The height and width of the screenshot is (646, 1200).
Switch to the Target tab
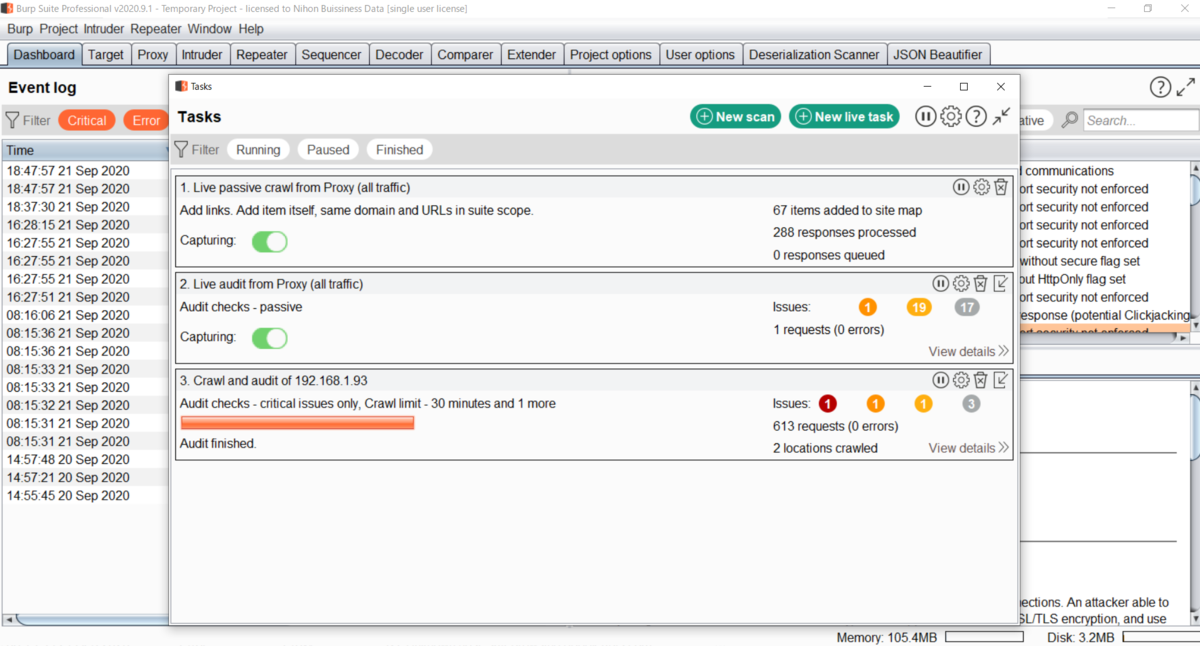pos(106,55)
